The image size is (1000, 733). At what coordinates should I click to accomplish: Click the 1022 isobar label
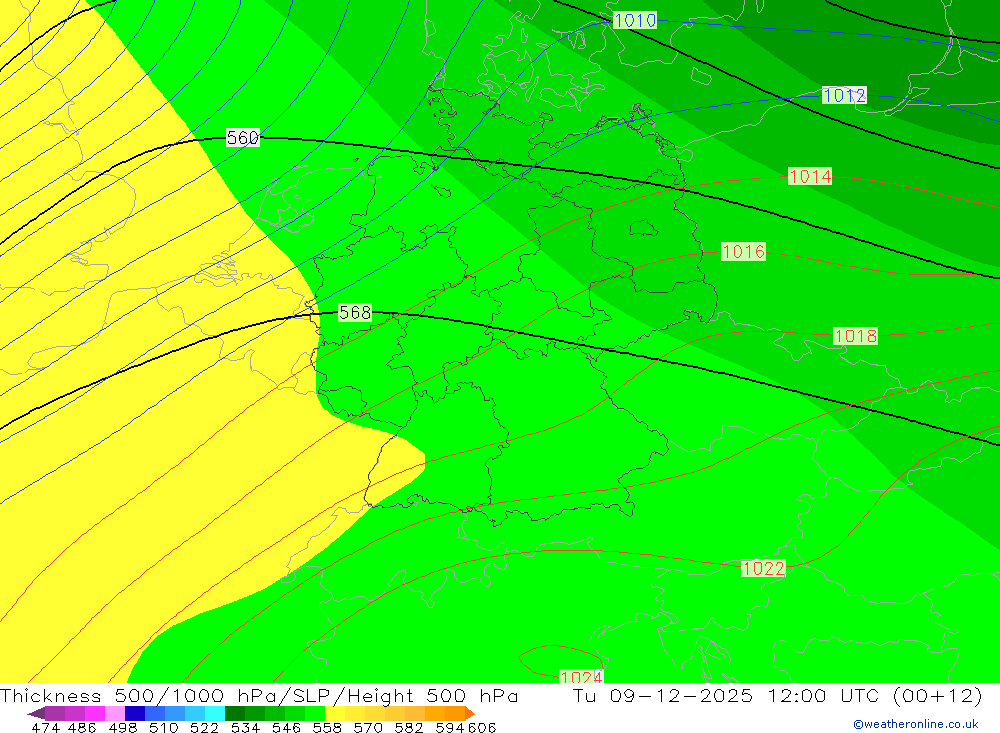point(763,568)
